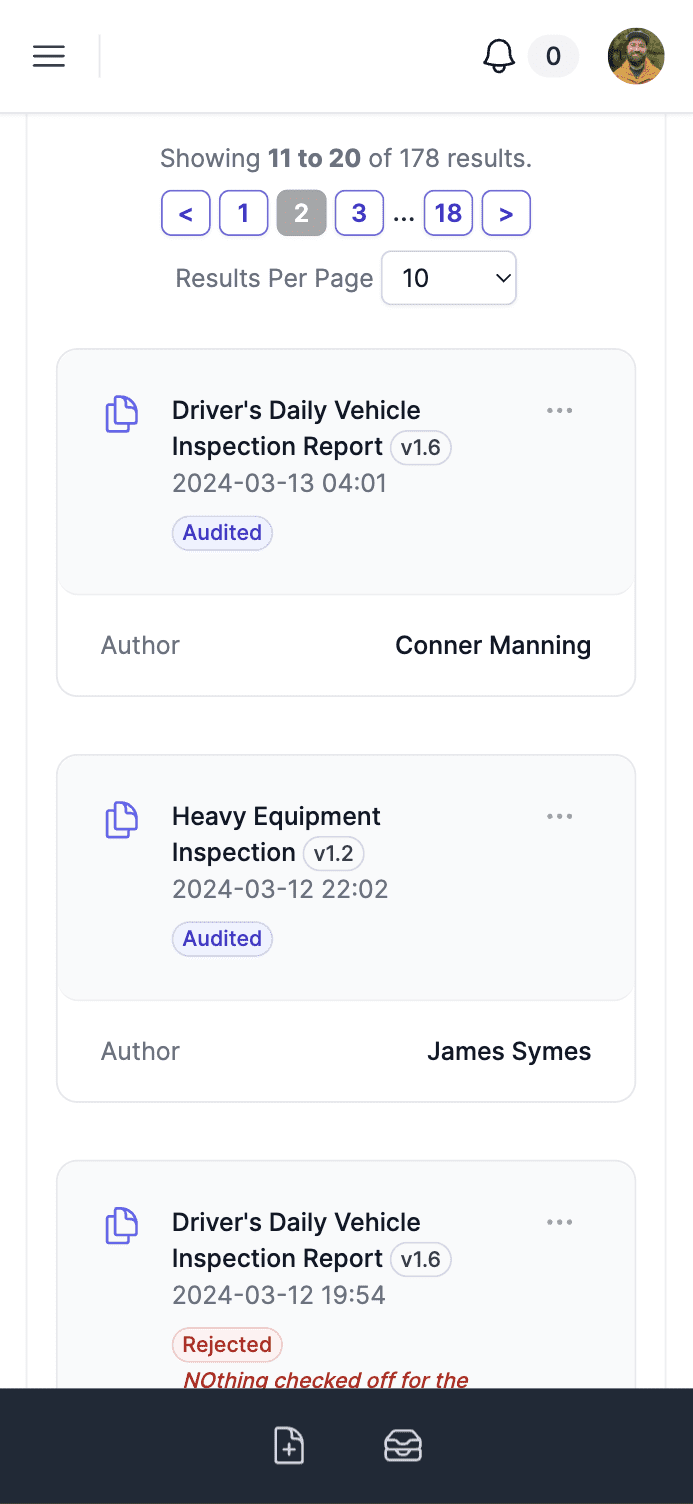The width and height of the screenshot is (693, 1504).
Task: Open notifications via the bell icon
Action: coord(499,56)
